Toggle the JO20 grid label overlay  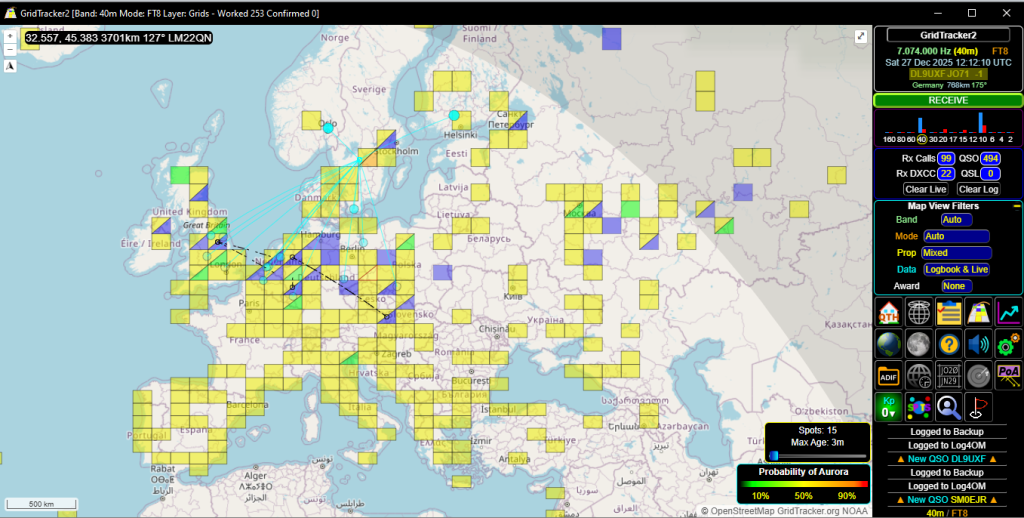point(948,376)
